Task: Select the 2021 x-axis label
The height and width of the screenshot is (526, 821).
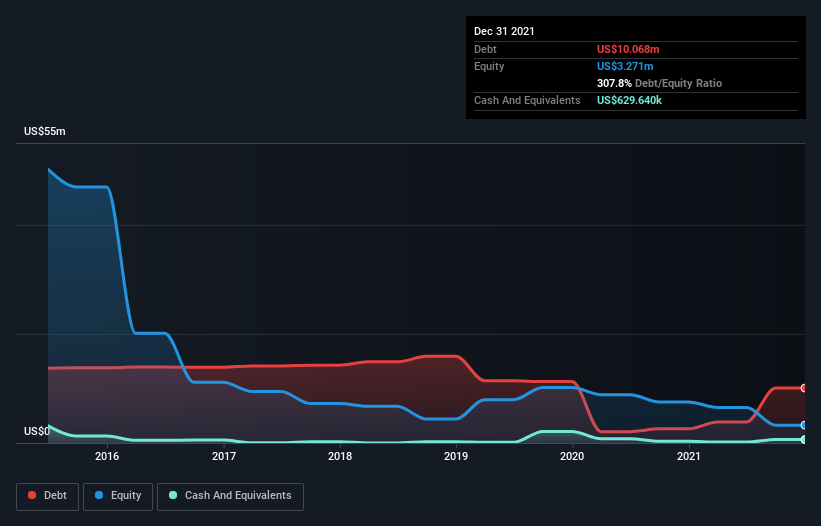Action: (x=689, y=456)
